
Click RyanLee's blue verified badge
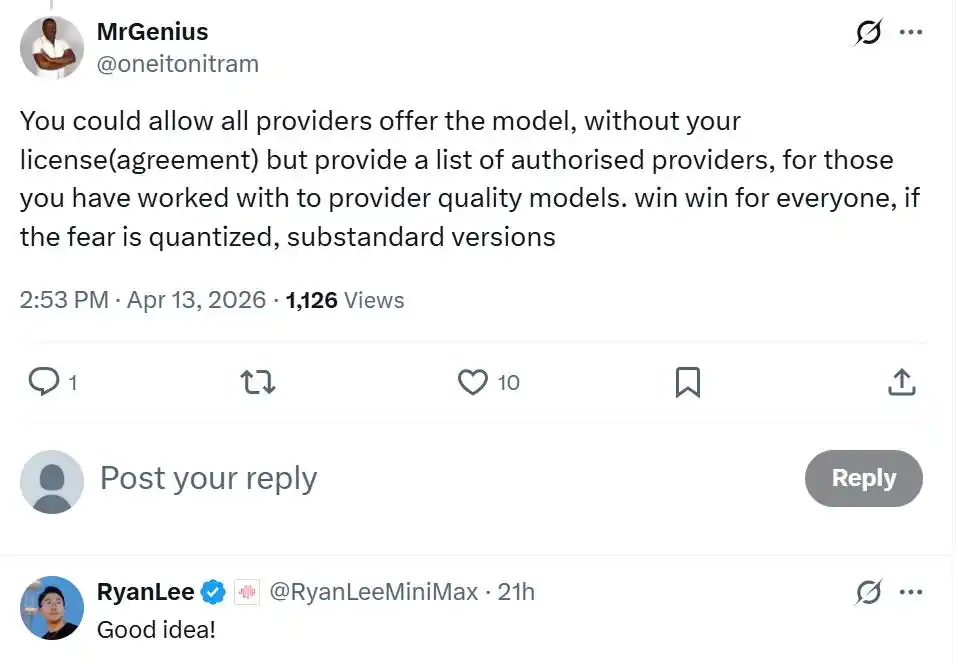tap(212, 592)
